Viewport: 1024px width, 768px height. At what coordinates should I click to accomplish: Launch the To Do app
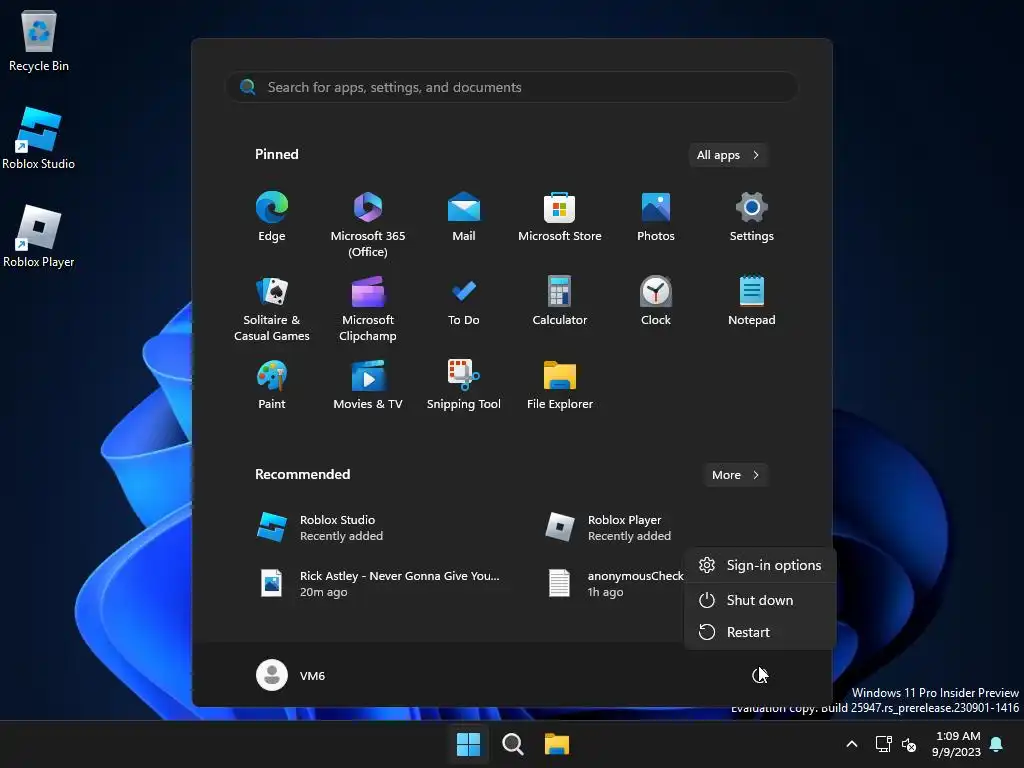464,302
